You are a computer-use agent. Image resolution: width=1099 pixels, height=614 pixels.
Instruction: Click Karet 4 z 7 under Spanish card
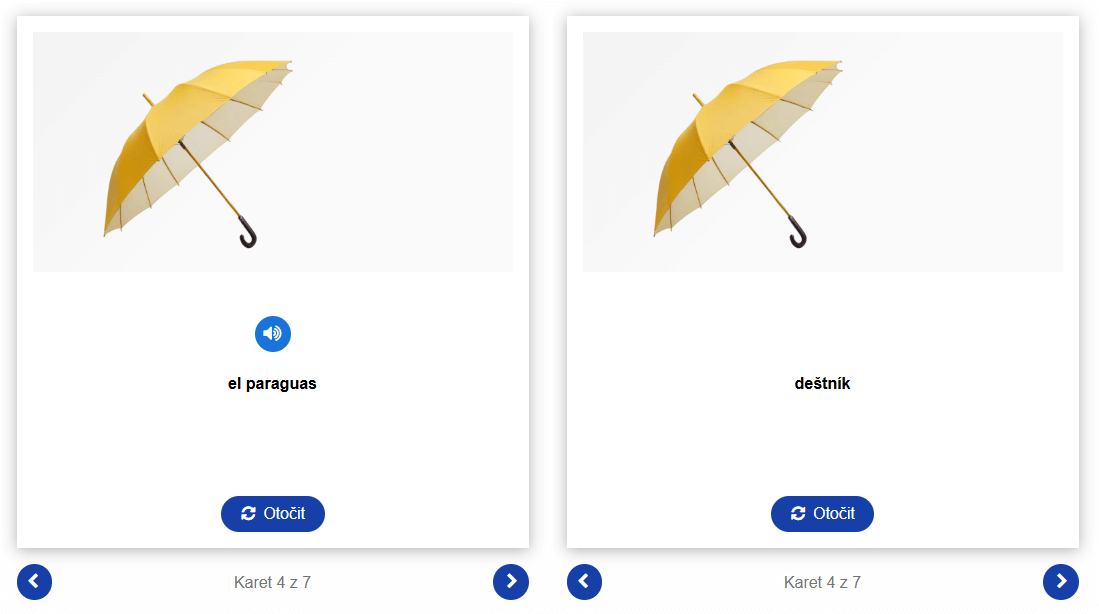(x=273, y=582)
